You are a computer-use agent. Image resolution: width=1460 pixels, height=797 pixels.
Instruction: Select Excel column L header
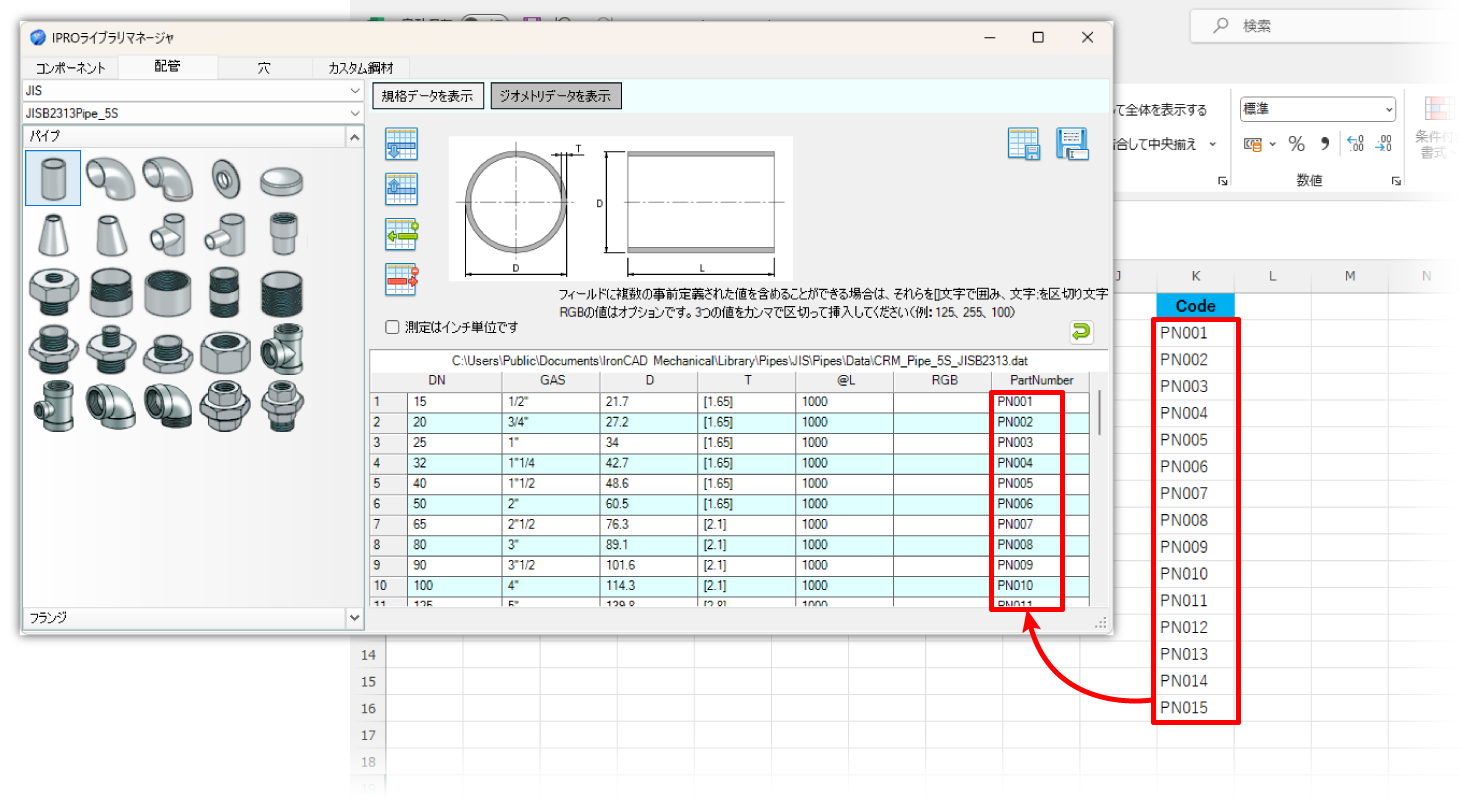1273,275
